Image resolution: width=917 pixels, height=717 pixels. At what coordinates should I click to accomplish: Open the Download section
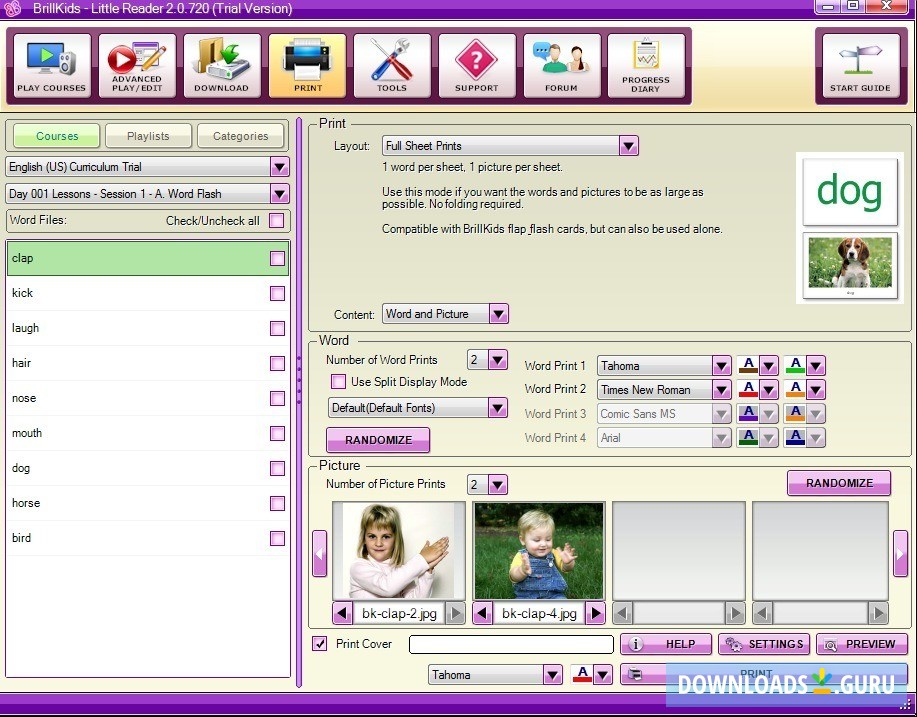pos(222,66)
